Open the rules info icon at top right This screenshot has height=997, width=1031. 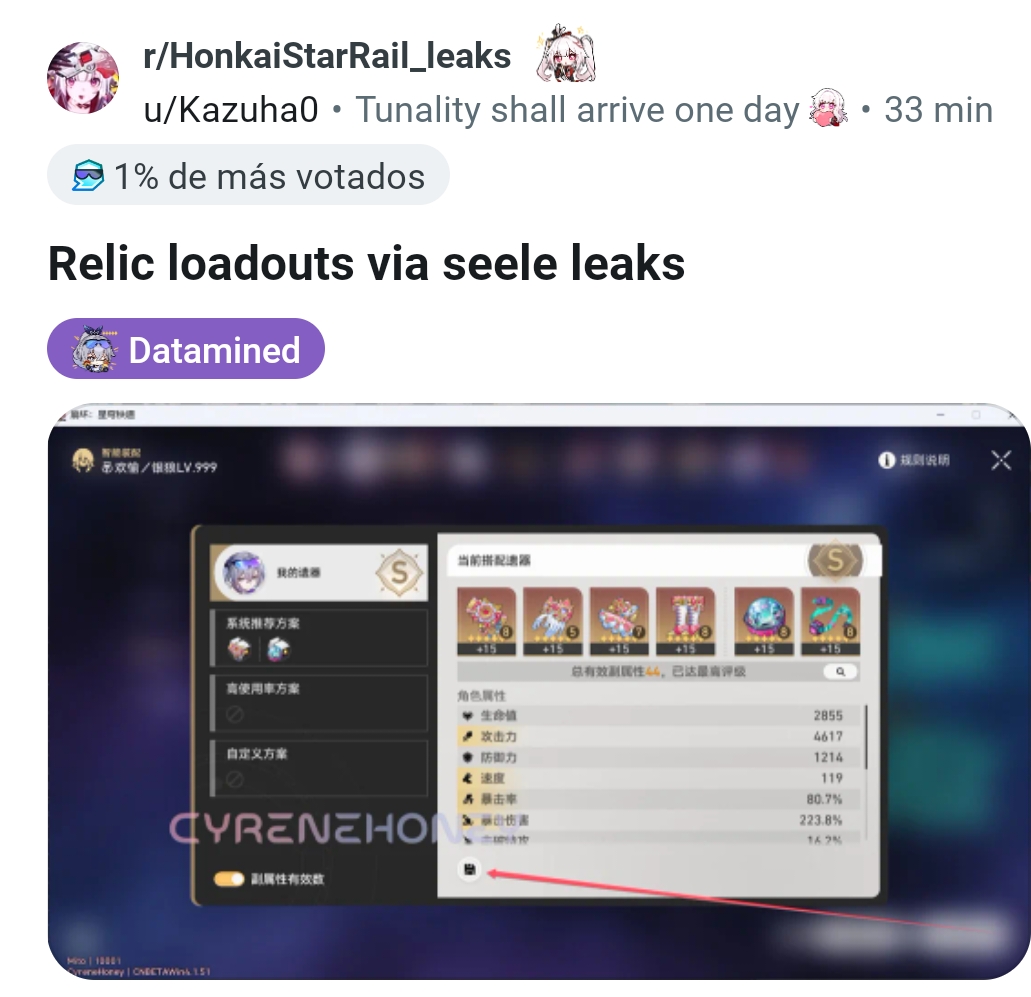point(886,460)
